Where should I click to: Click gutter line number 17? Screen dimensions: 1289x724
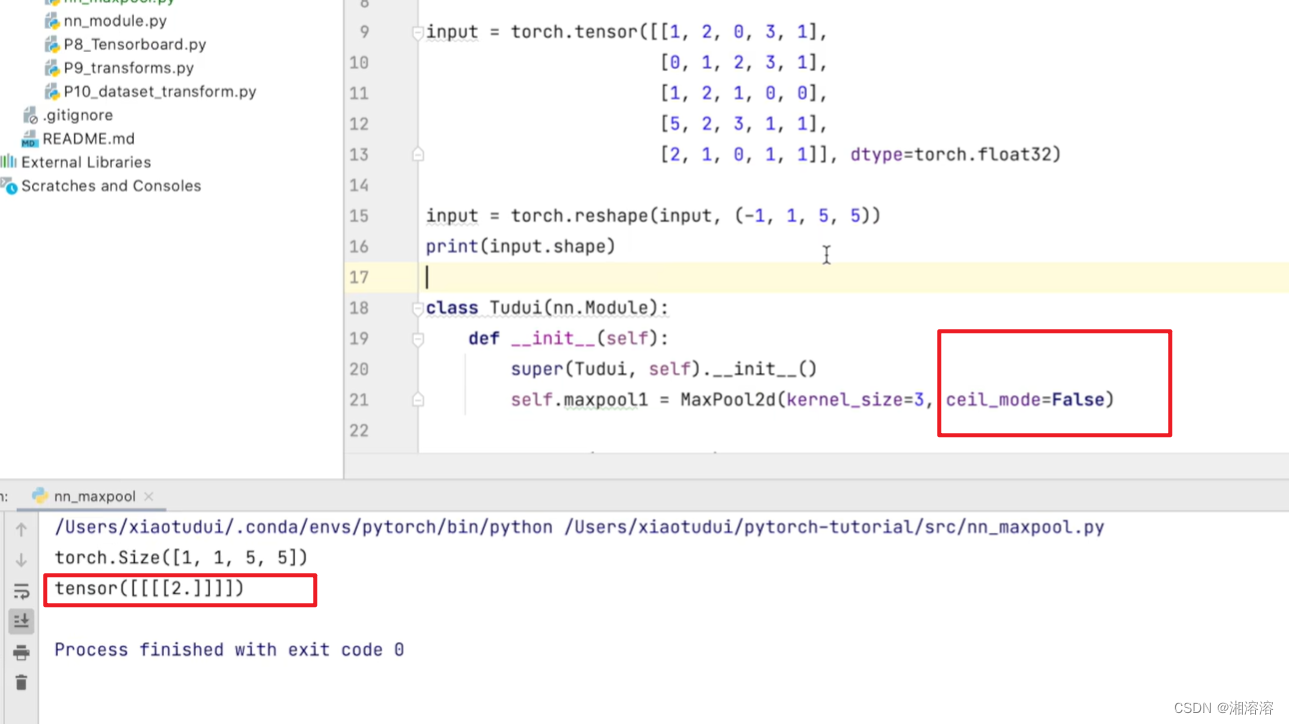coord(359,277)
